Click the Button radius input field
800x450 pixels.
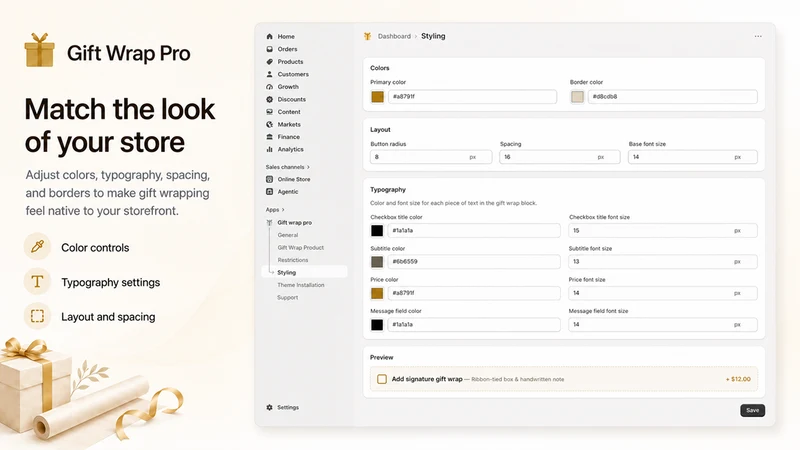(431, 157)
